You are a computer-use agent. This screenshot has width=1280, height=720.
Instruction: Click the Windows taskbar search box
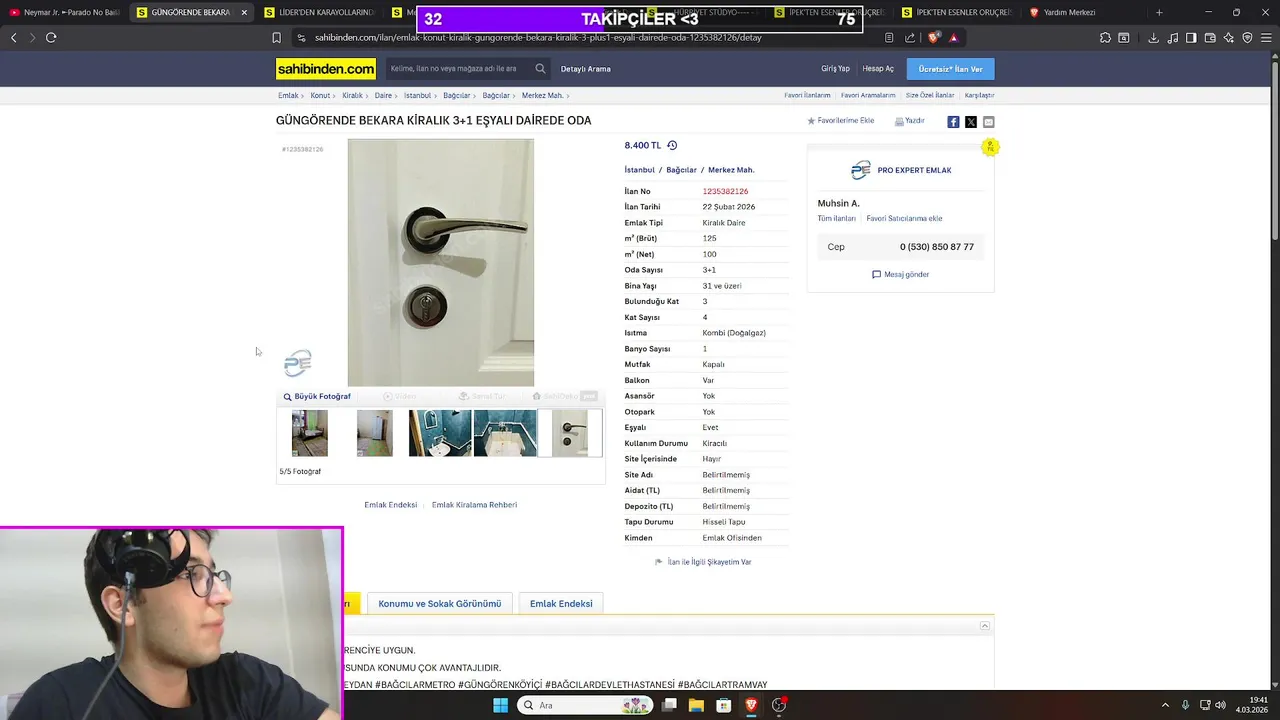point(586,705)
